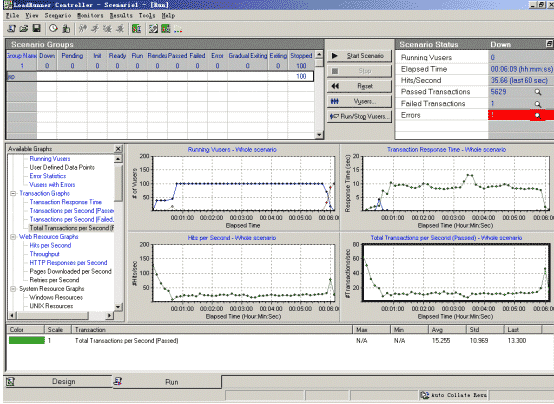Click the 5629 Passed Transactions value
Screen dimensions: 554x404
pyautogui.click(x=499, y=92)
